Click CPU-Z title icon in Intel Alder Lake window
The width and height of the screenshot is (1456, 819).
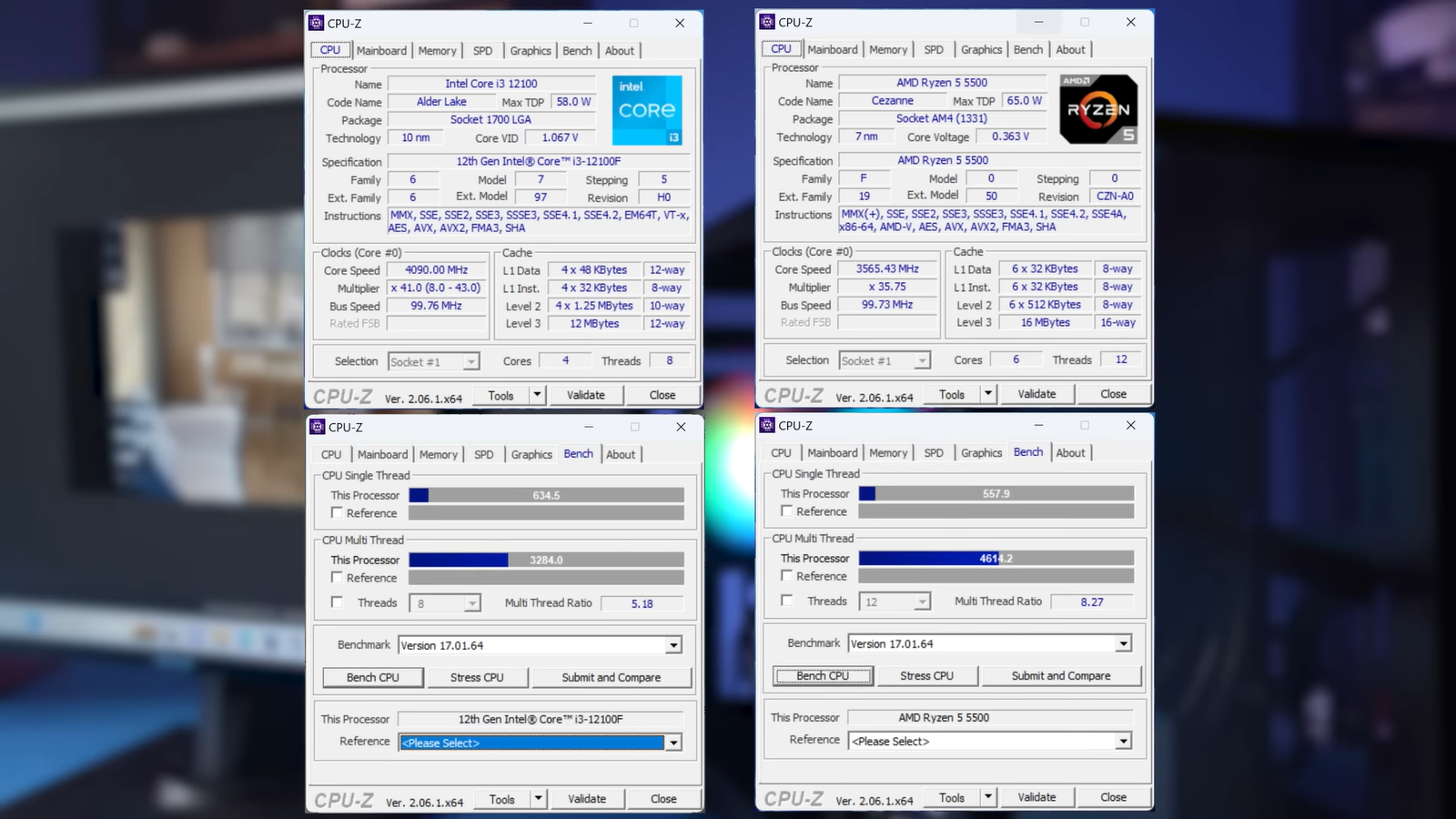317,23
